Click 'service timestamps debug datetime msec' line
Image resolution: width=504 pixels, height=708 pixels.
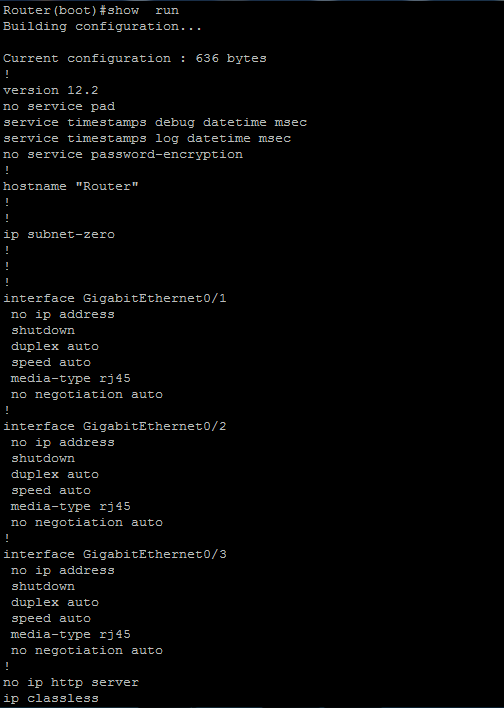[155, 122]
